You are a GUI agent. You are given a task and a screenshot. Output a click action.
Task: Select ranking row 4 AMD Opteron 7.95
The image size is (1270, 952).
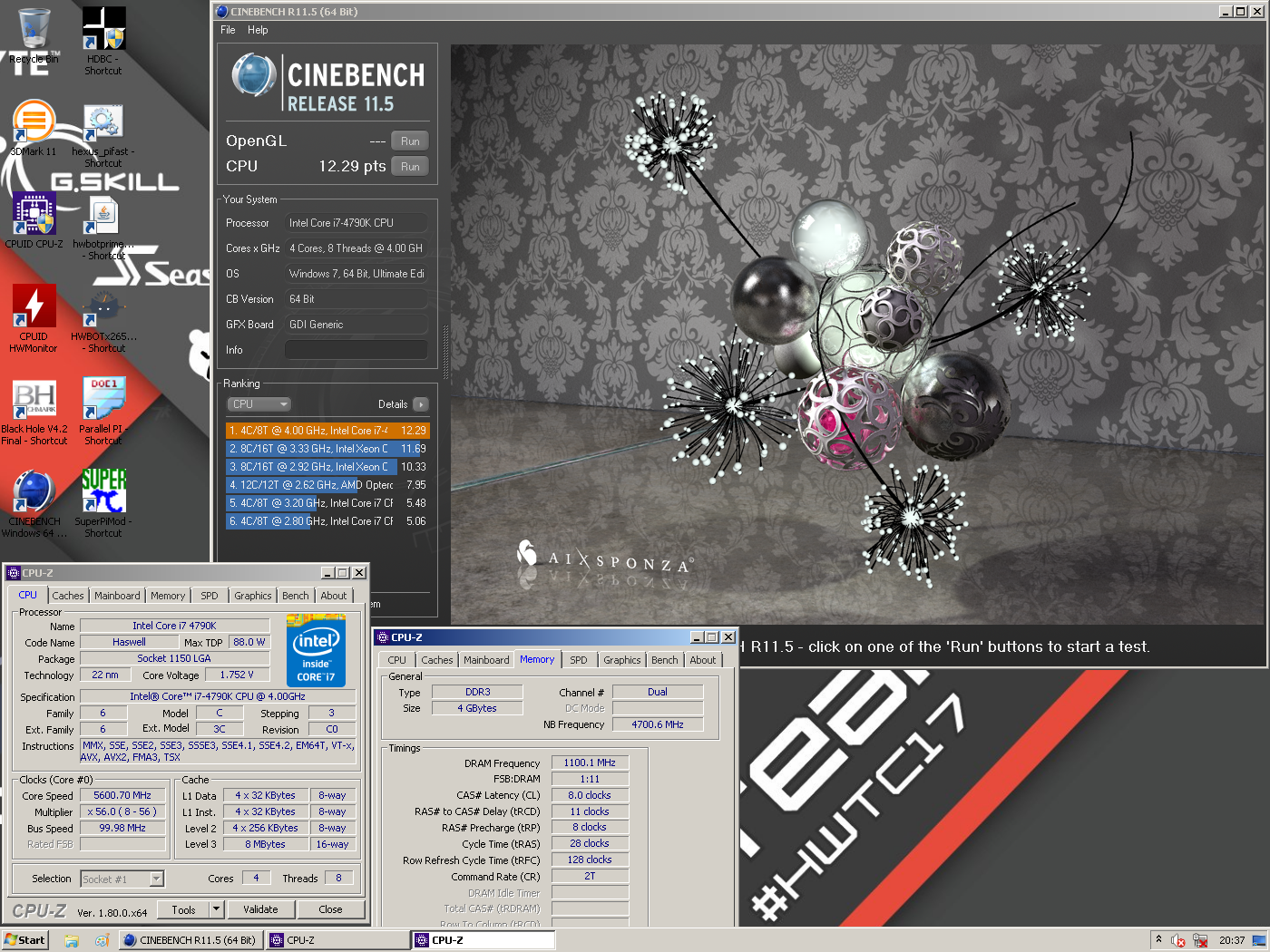(x=327, y=485)
